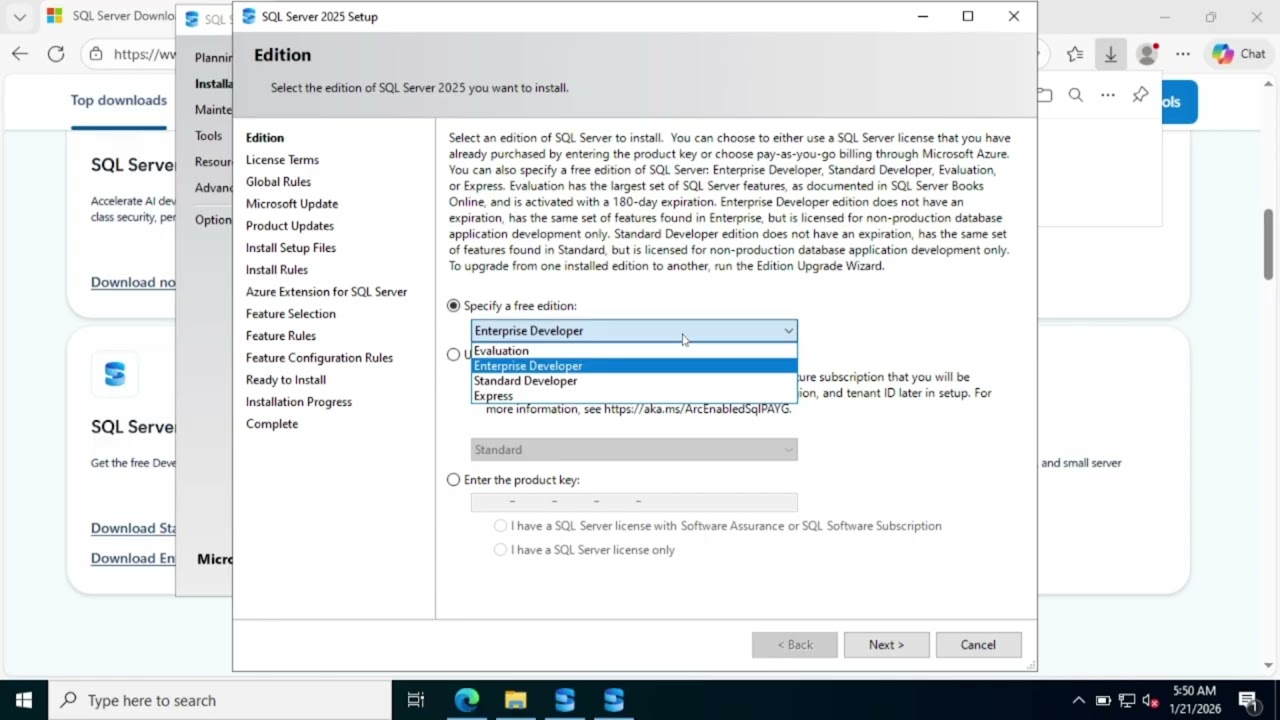
Task: Click Feature Configuration Rules step
Action: pyautogui.click(x=319, y=358)
